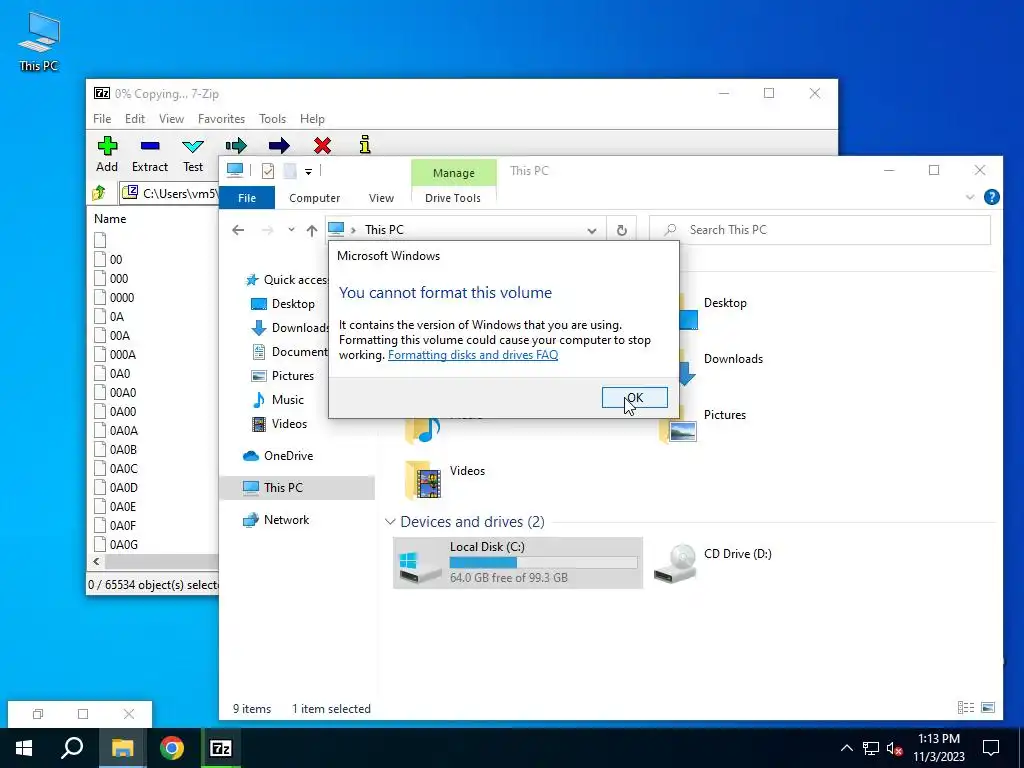Expand the ribbon with the chevron
The image size is (1024, 768).
coord(970,197)
